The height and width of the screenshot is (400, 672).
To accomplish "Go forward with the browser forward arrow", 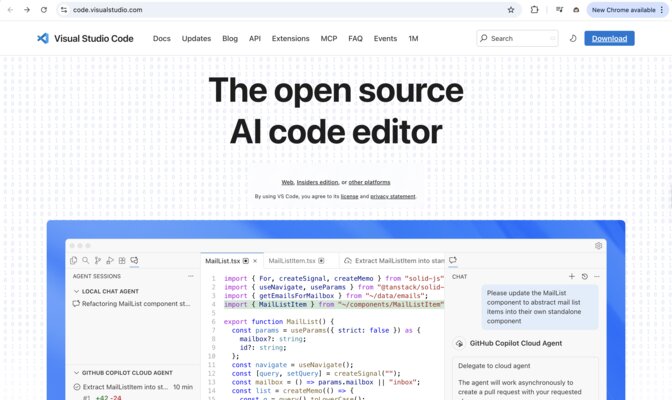I will coord(27,9).
